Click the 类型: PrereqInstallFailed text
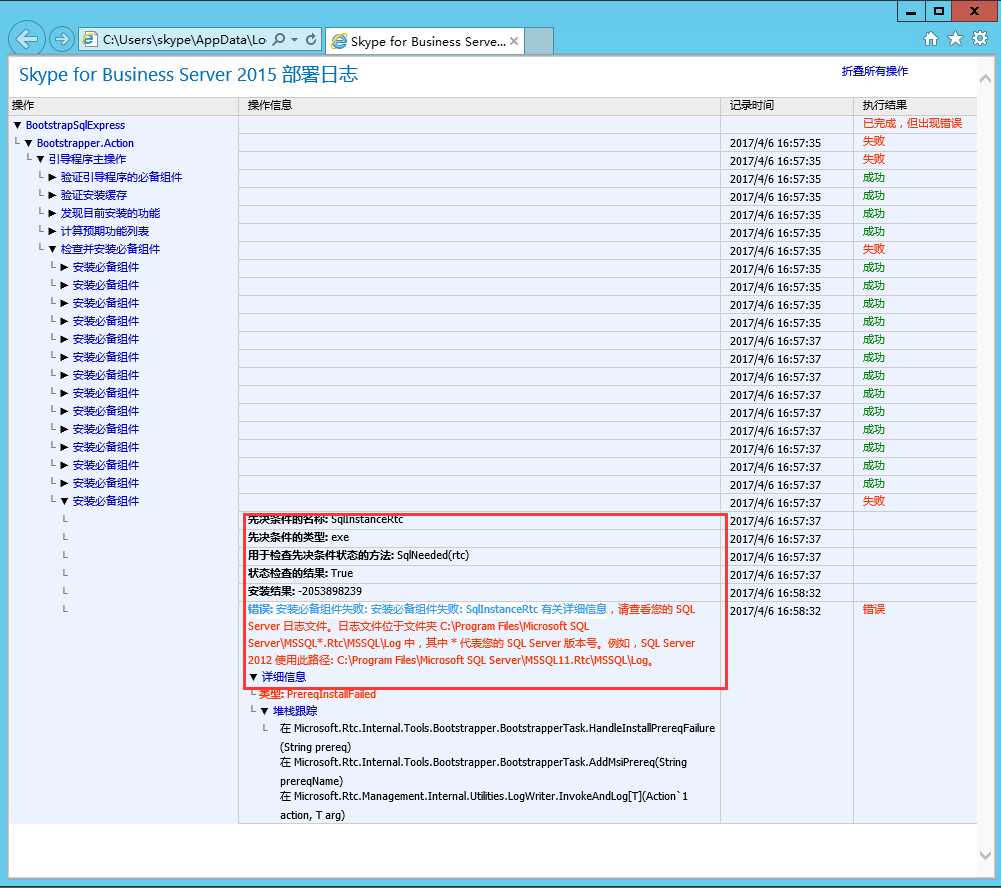 point(317,694)
